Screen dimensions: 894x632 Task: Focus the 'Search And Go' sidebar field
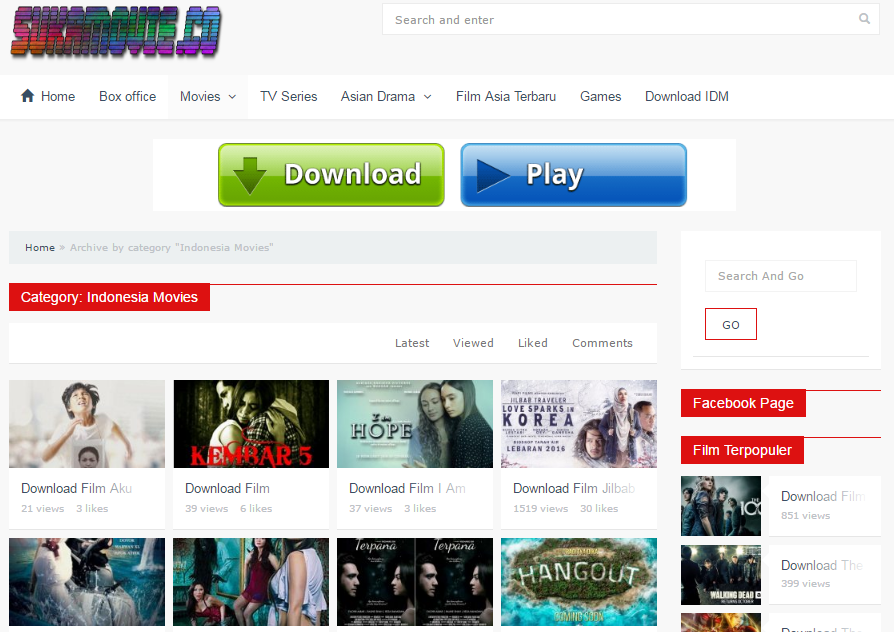[781, 276]
